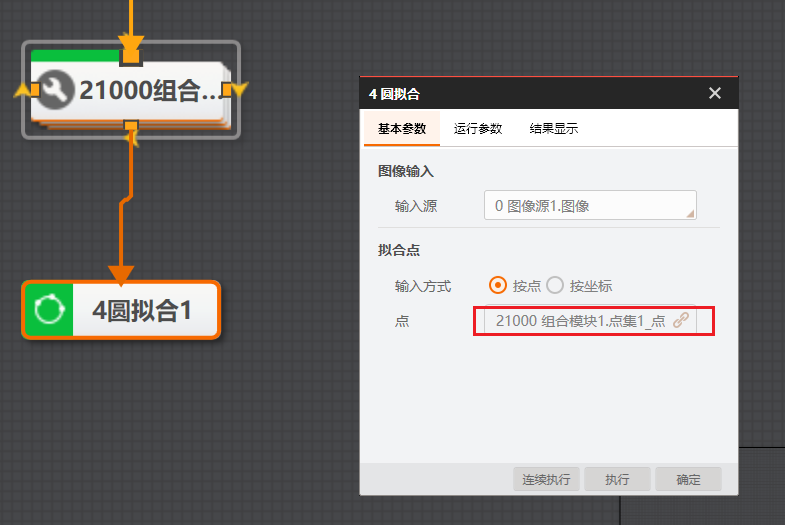Select the 按坐标 input method radio button
The image size is (785, 525).
click(x=555, y=285)
